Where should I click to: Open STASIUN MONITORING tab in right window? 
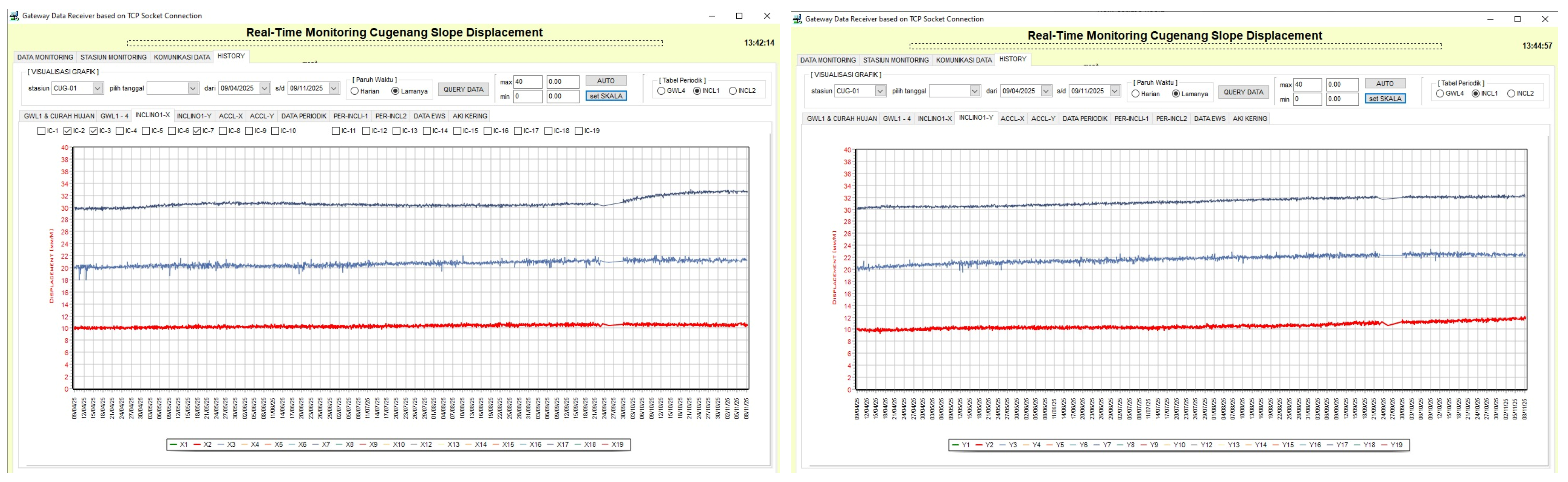point(896,60)
